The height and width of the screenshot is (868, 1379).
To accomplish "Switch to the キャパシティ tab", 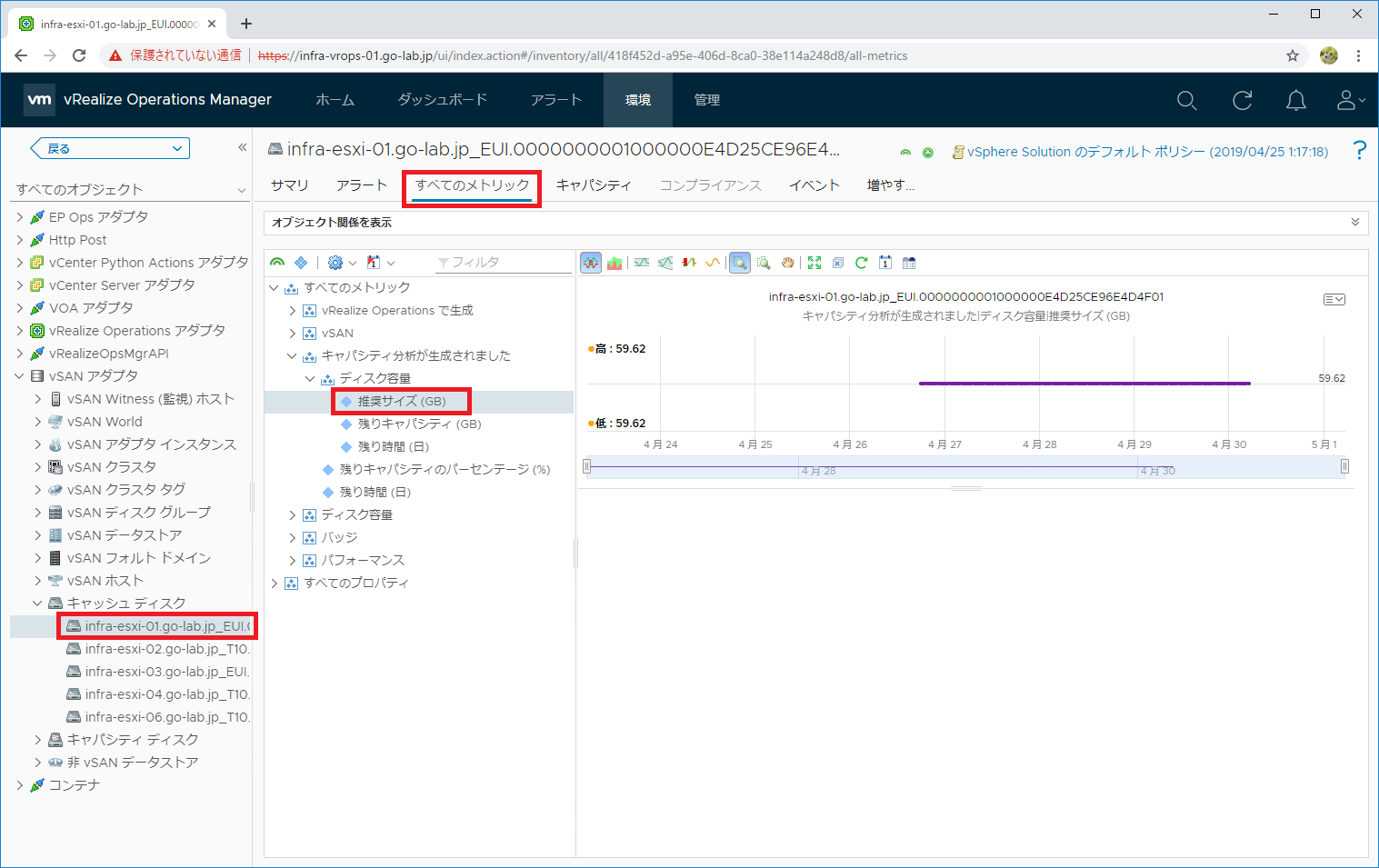I will (x=594, y=185).
